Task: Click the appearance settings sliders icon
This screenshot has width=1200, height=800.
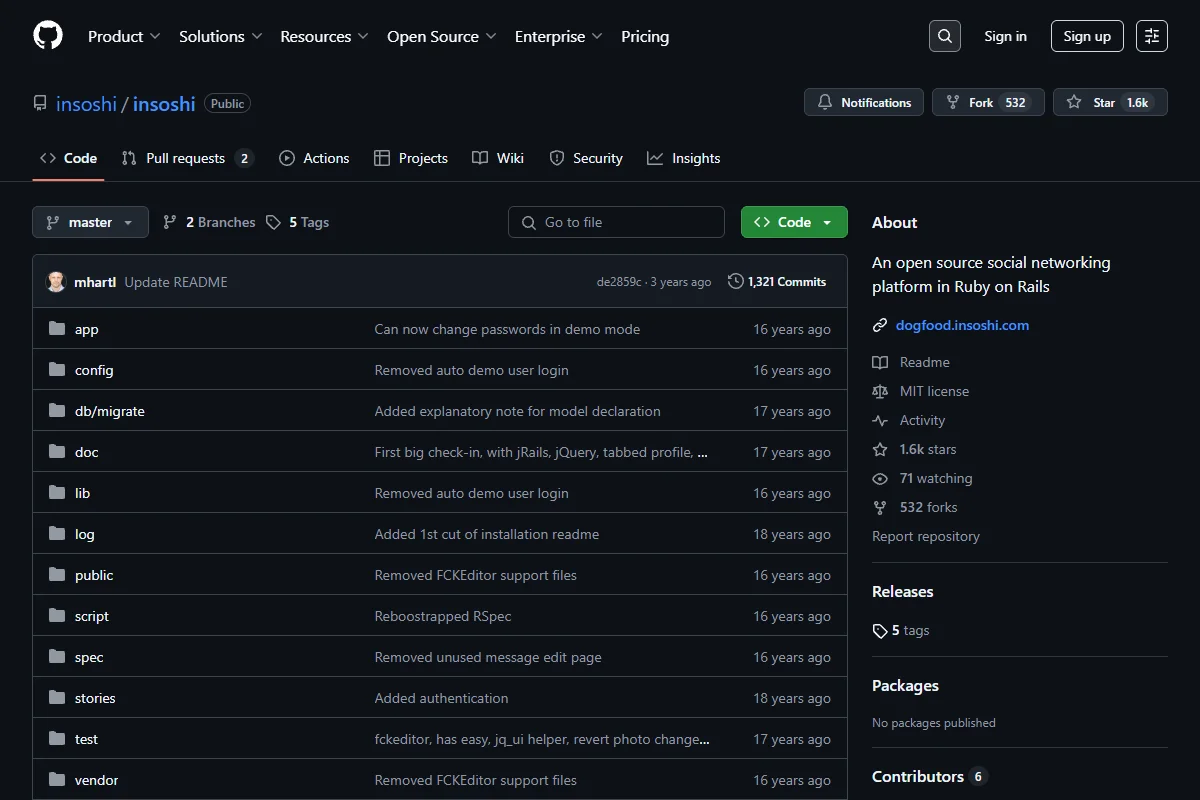Action: (1152, 36)
